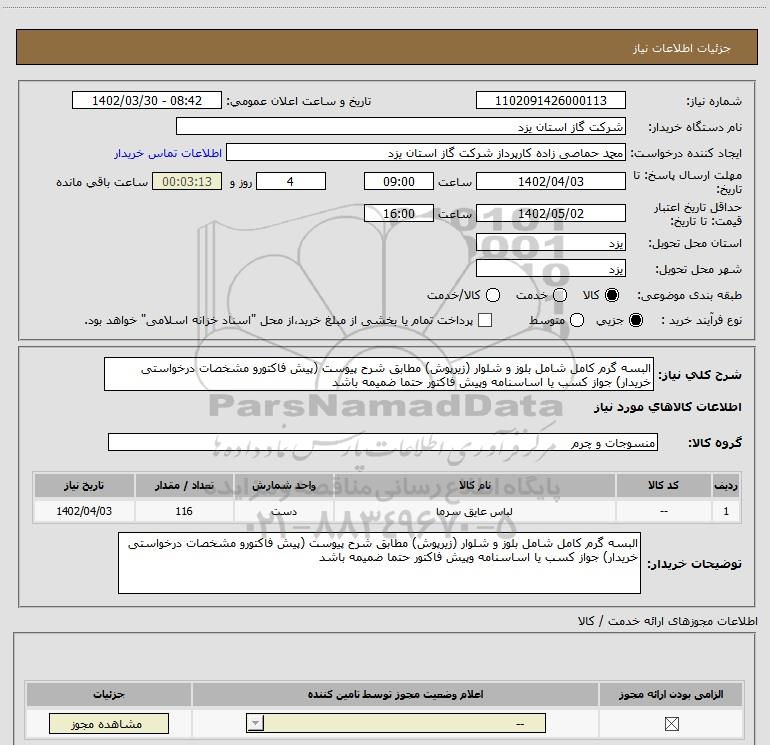Click the تاریخ نیاز column header

click(x=84, y=485)
